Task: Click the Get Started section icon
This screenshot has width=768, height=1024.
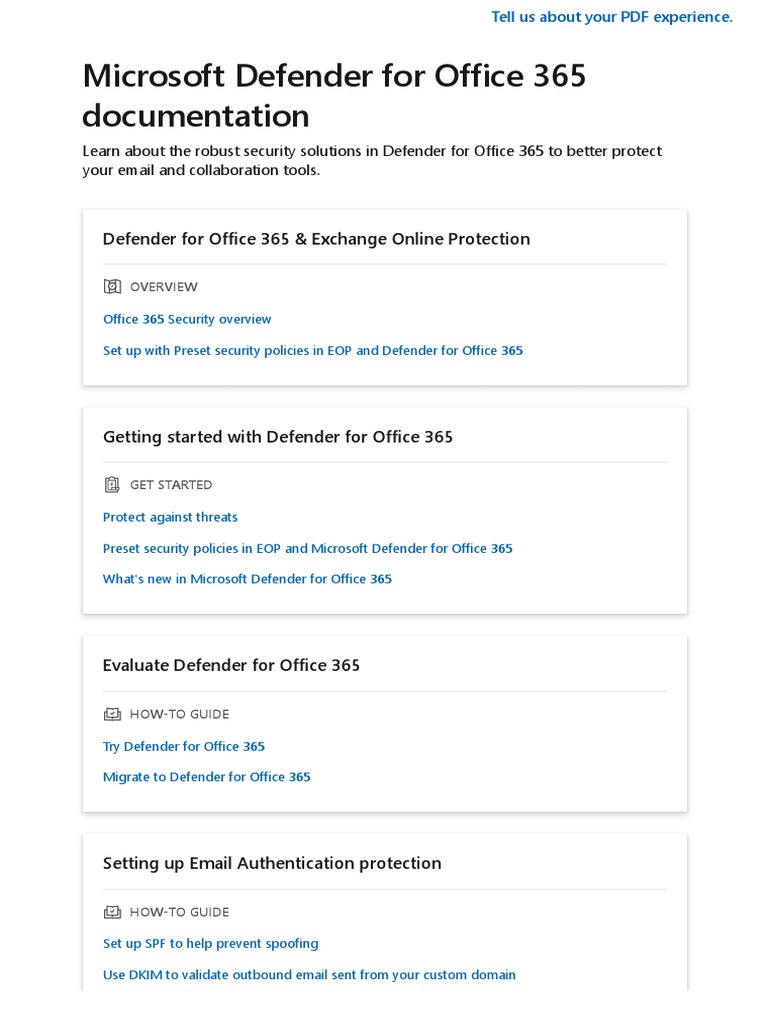Action: point(112,485)
